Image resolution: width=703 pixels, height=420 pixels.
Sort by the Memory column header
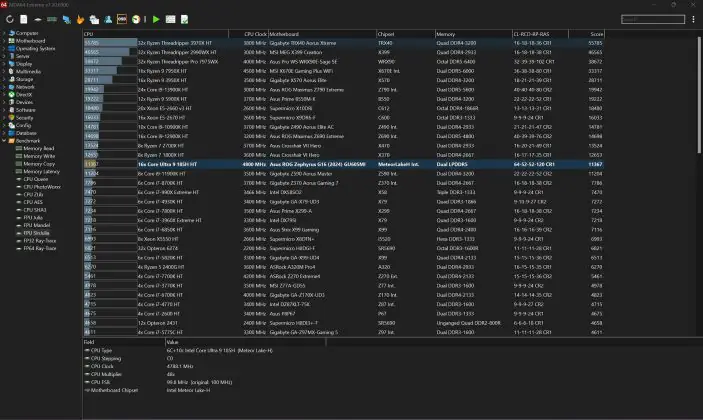(x=473, y=34)
